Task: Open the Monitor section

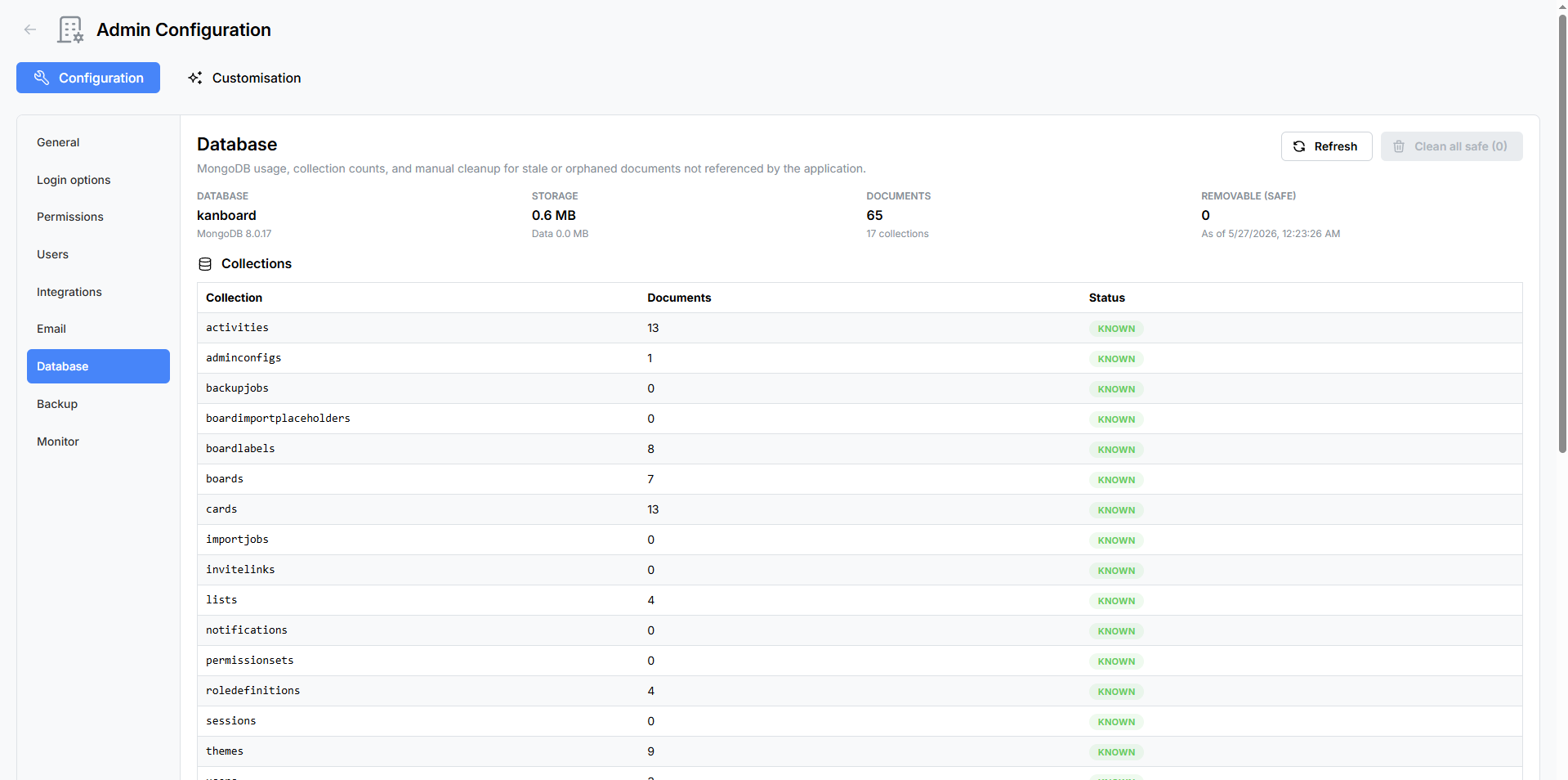Action: click(98, 442)
